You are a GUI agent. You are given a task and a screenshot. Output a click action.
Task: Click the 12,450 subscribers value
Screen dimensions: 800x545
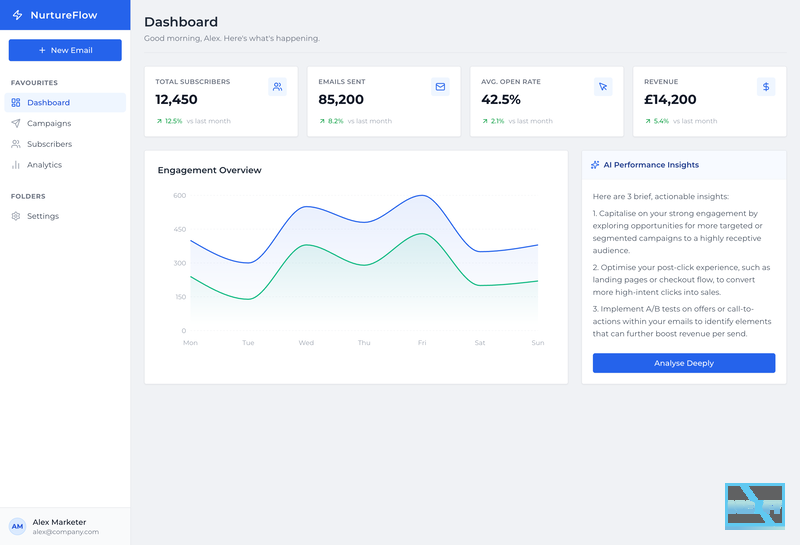176,100
